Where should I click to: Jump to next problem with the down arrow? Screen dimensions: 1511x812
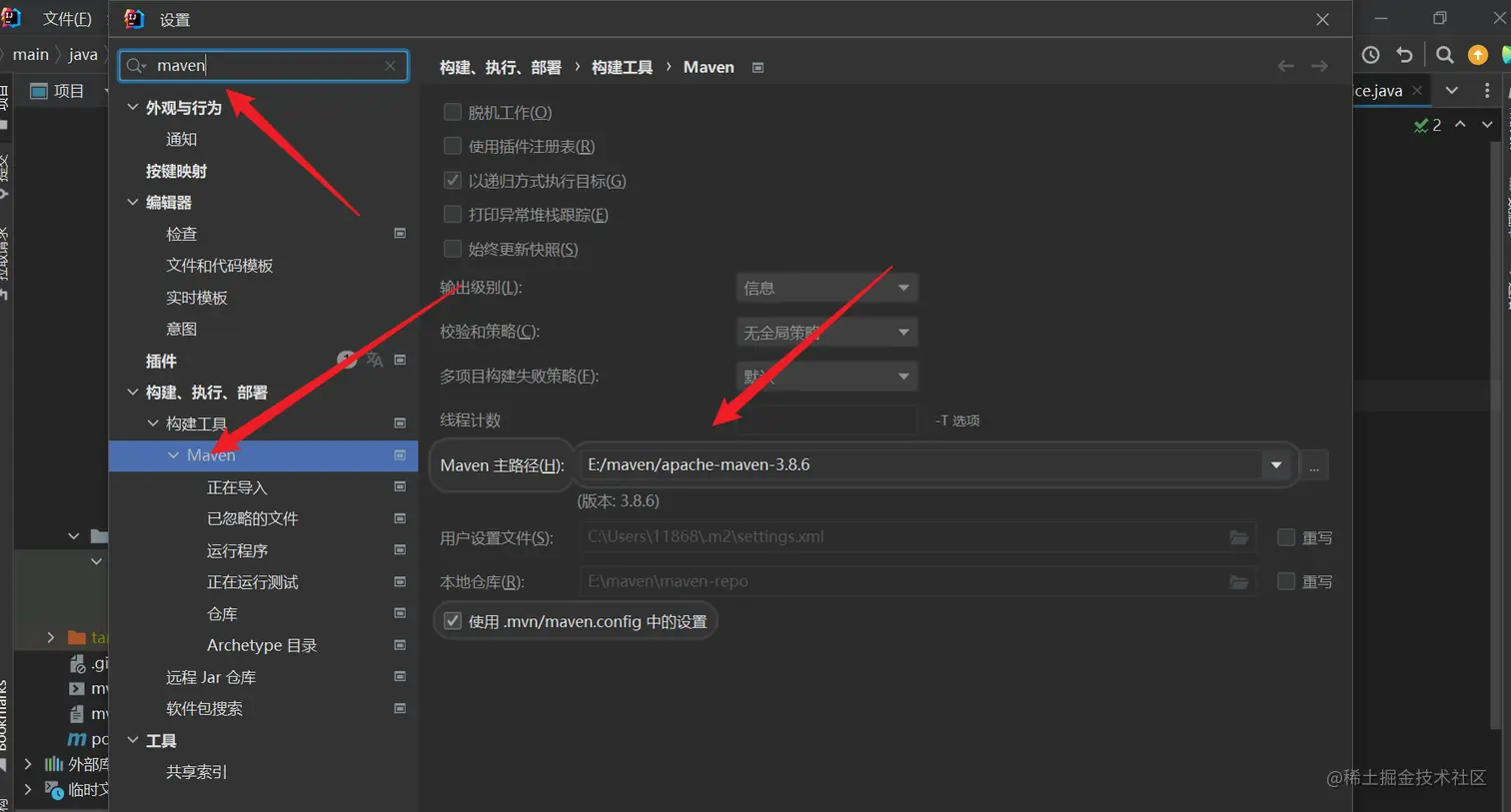tap(1487, 124)
